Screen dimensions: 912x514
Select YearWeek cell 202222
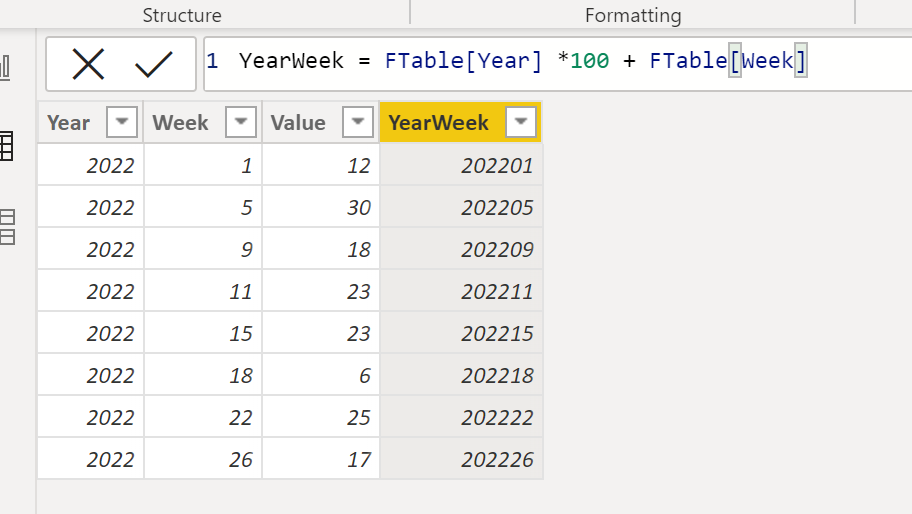[461, 417]
